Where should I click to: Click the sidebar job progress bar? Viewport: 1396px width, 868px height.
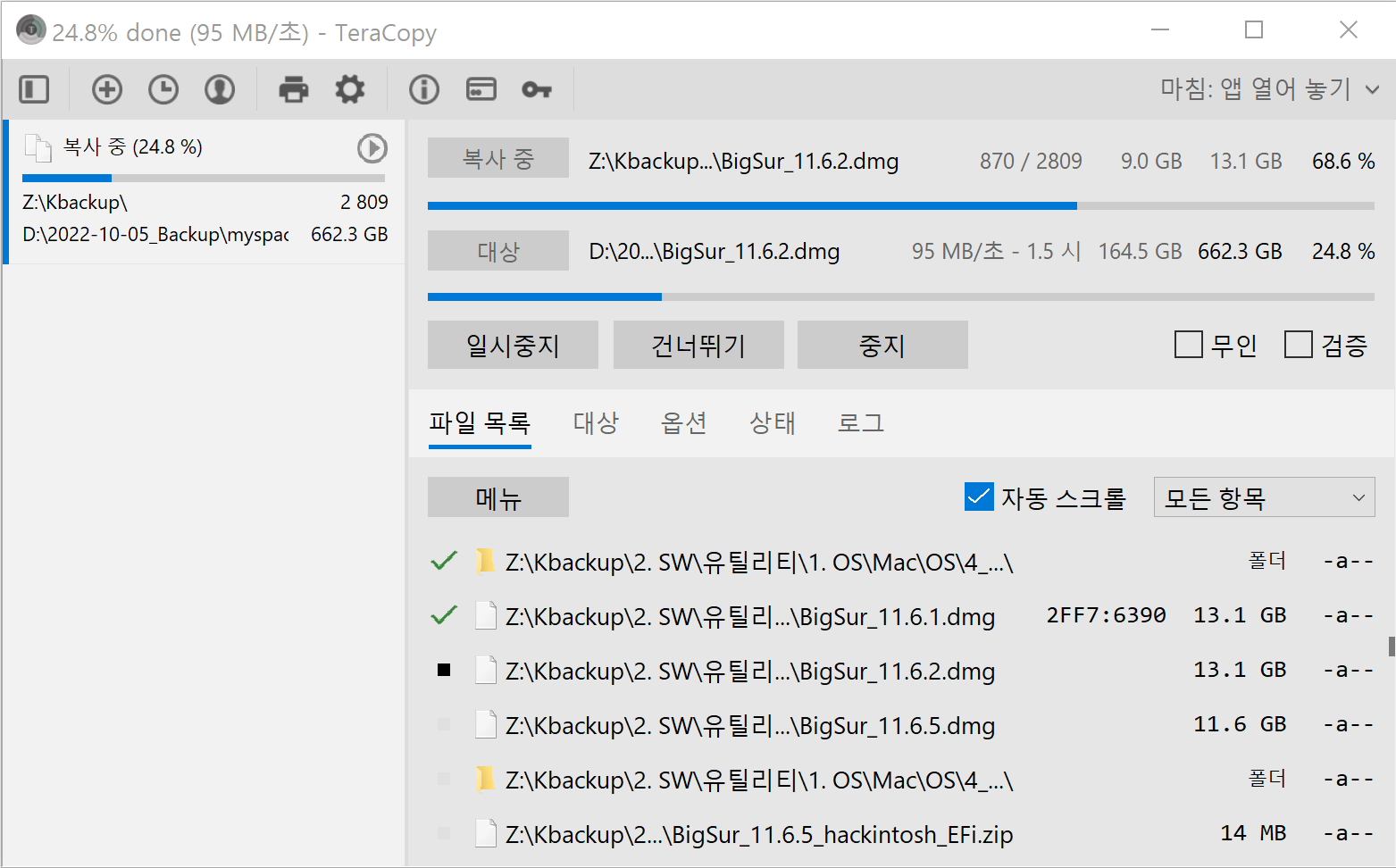(204, 178)
